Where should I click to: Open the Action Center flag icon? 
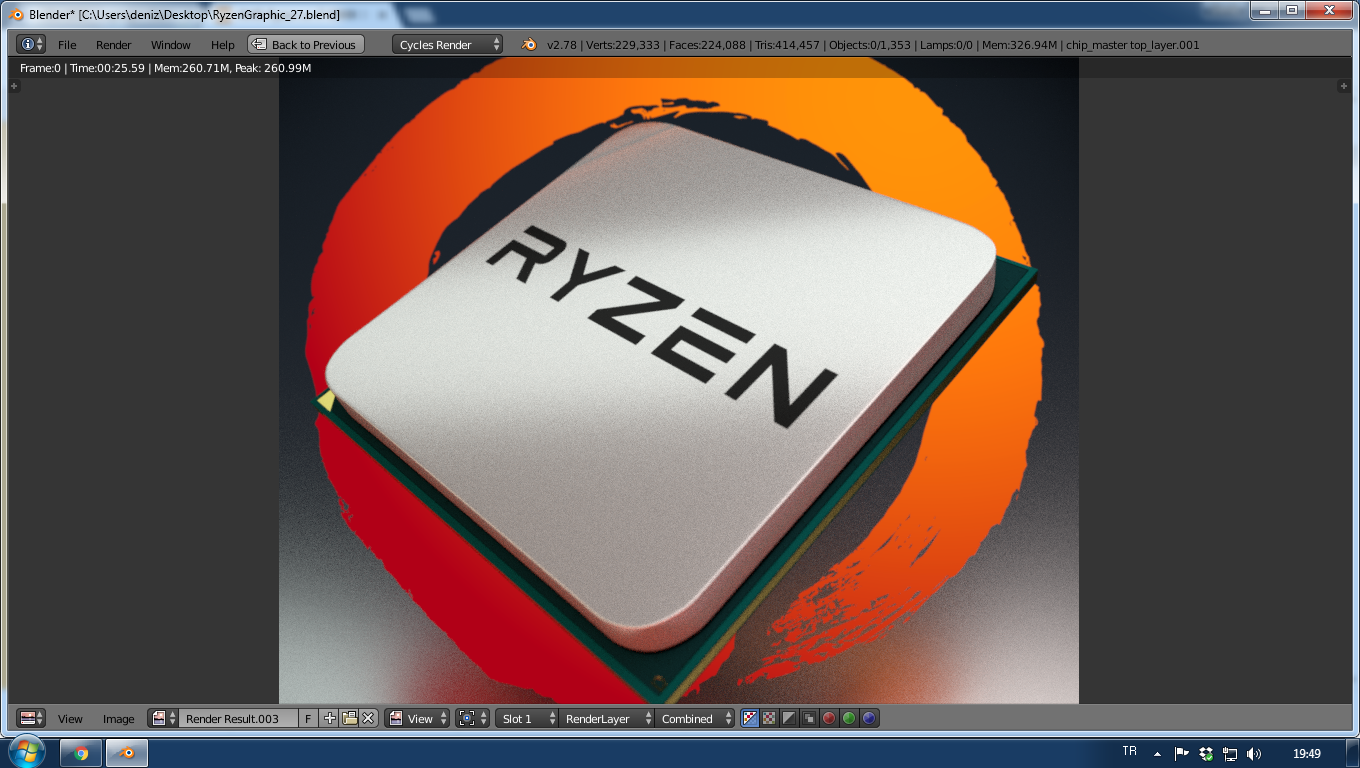coord(1181,754)
